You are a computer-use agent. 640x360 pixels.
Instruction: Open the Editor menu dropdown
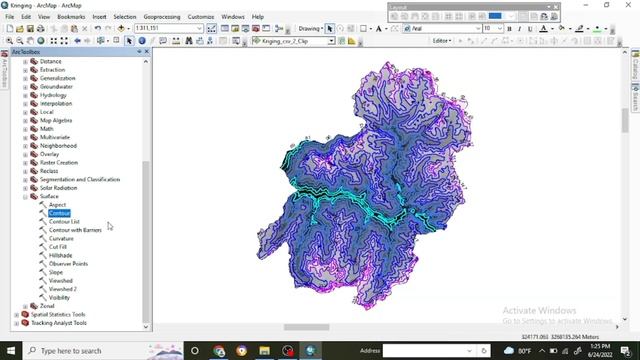pos(442,41)
